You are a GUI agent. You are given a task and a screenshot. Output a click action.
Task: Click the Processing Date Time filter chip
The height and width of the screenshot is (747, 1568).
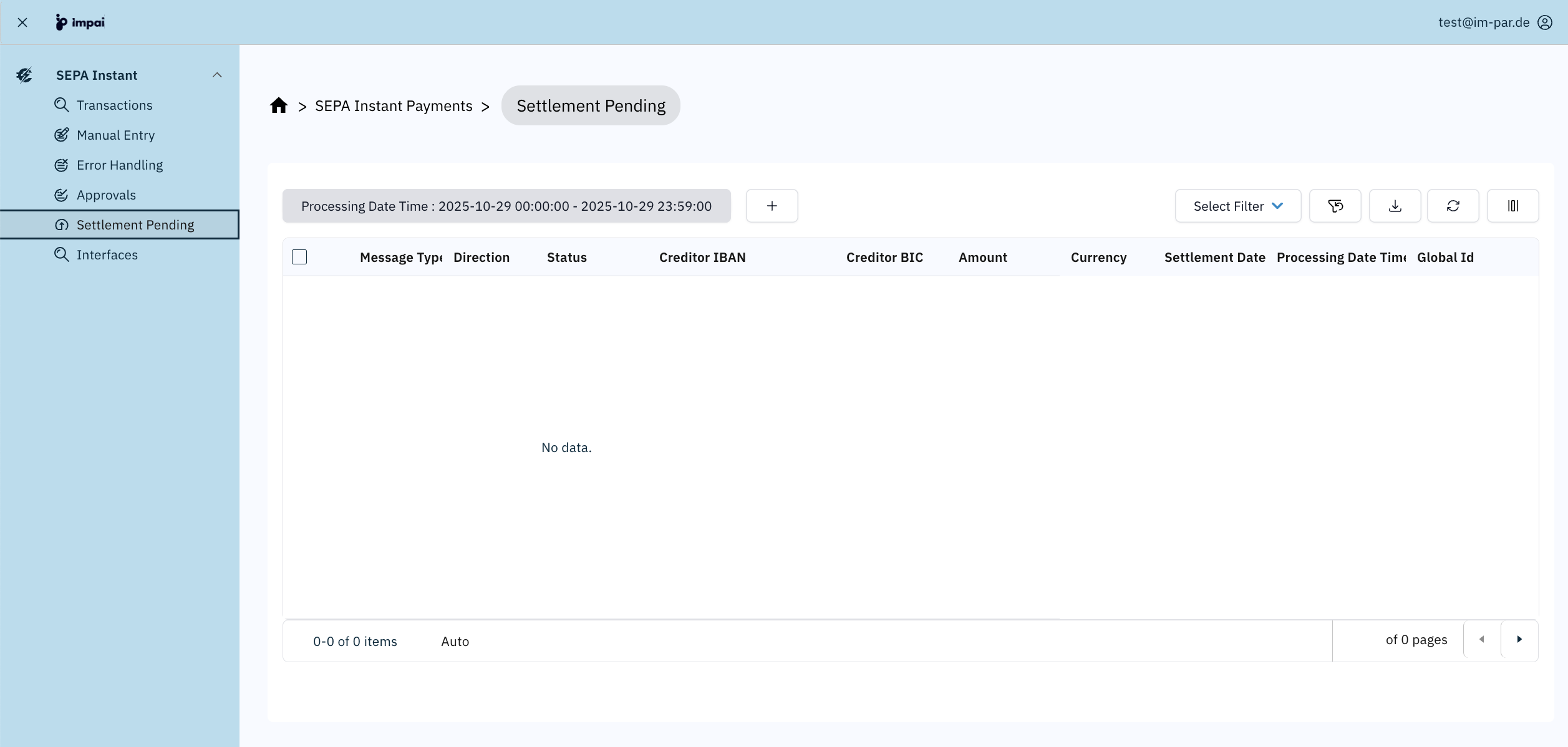506,206
